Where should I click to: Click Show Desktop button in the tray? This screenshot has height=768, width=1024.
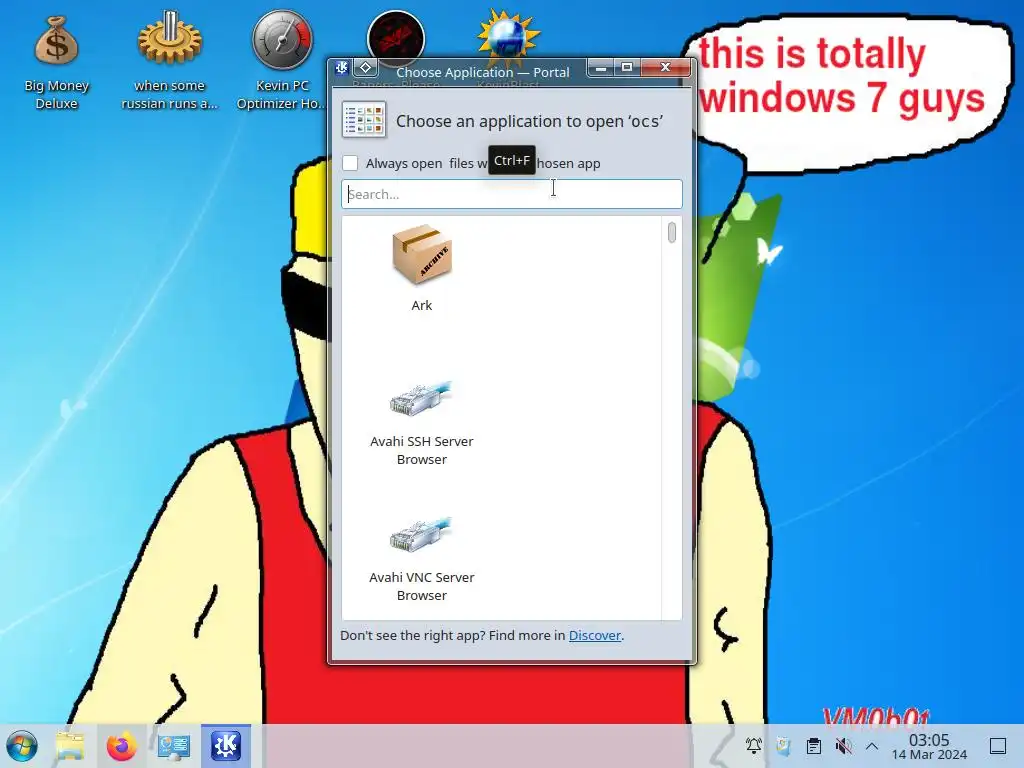[x=998, y=746]
